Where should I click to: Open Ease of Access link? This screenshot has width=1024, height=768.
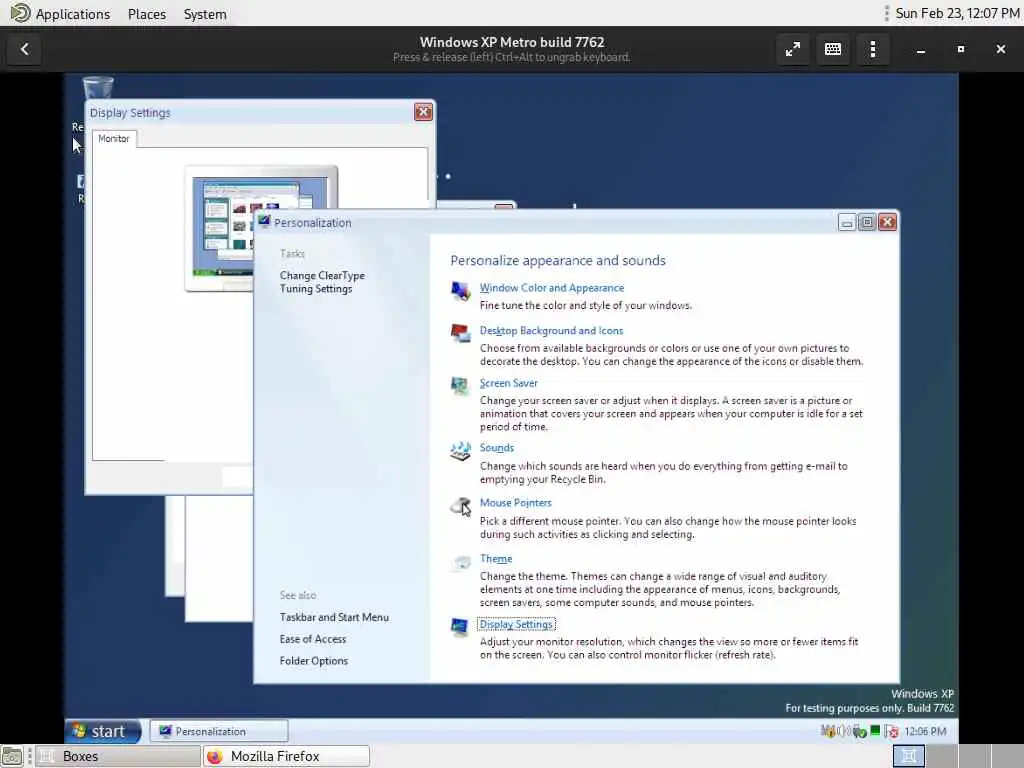tap(313, 639)
